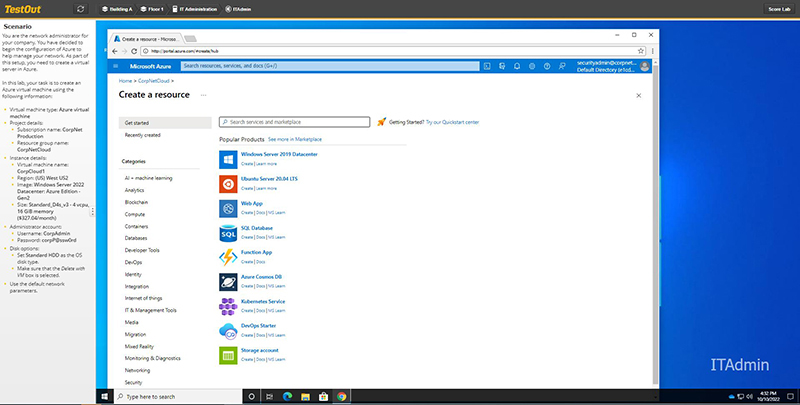800x405 pixels.
Task: Open the Compute category
Action: 135,214
